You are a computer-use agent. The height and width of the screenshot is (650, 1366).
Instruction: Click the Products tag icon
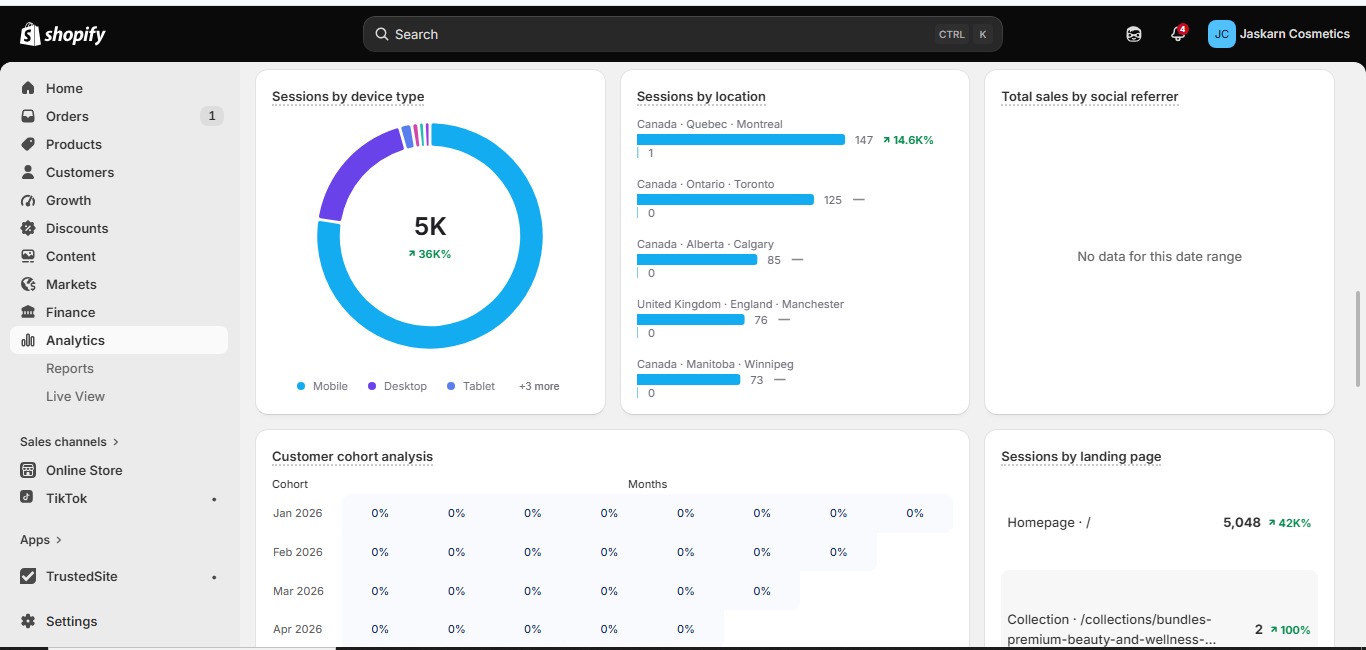pos(28,144)
